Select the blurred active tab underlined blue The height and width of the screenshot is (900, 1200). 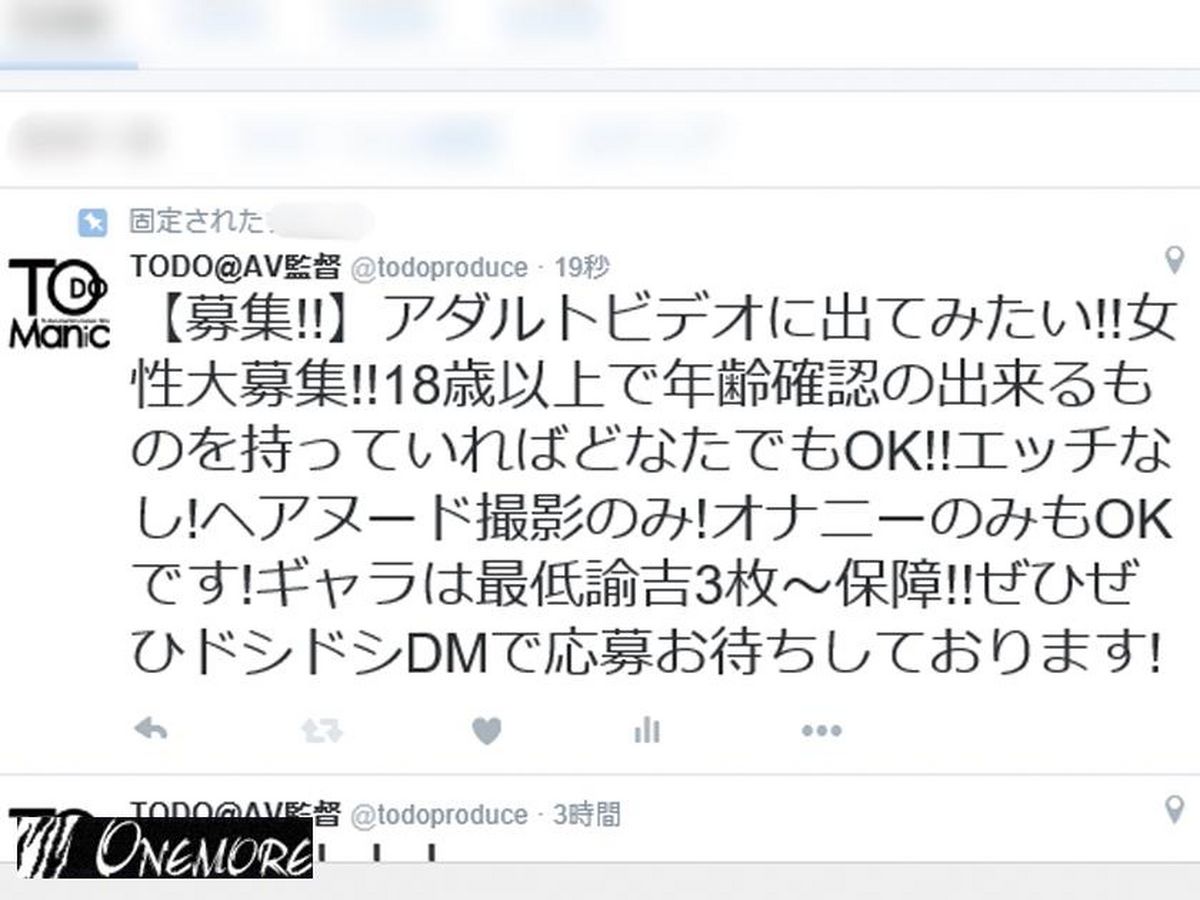pyautogui.click(x=68, y=35)
